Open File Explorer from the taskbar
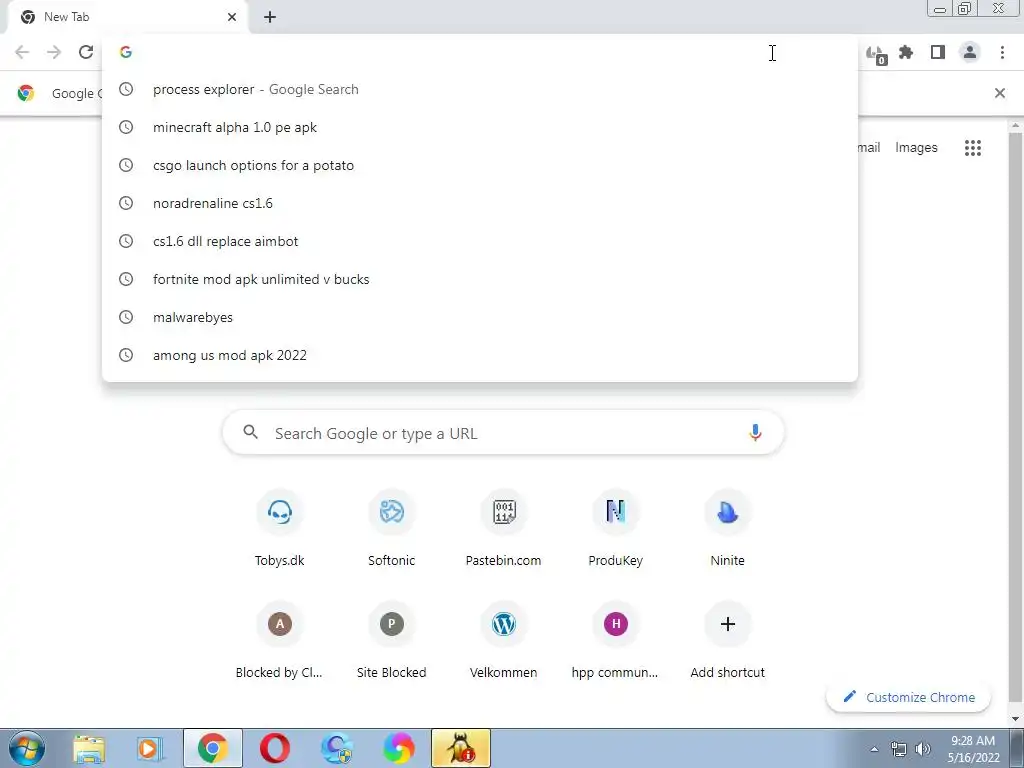This screenshot has height=768, width=1024. click(89, 748)
